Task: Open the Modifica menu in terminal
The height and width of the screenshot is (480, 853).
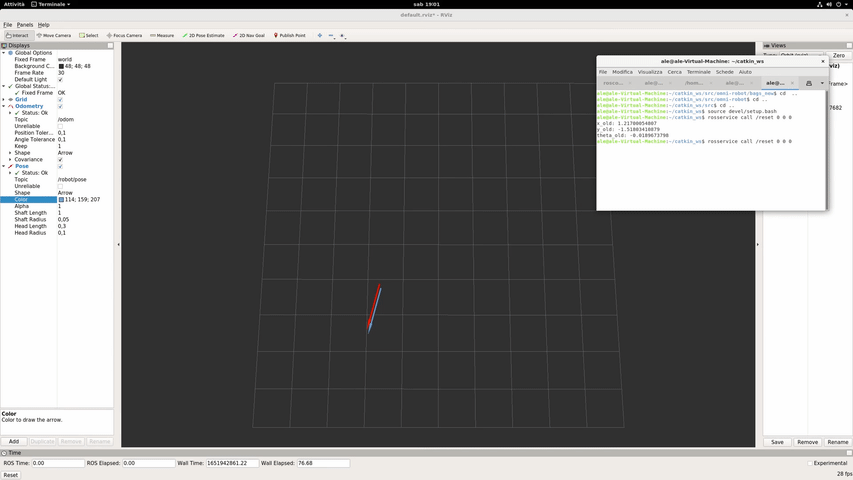Action: 622,72
